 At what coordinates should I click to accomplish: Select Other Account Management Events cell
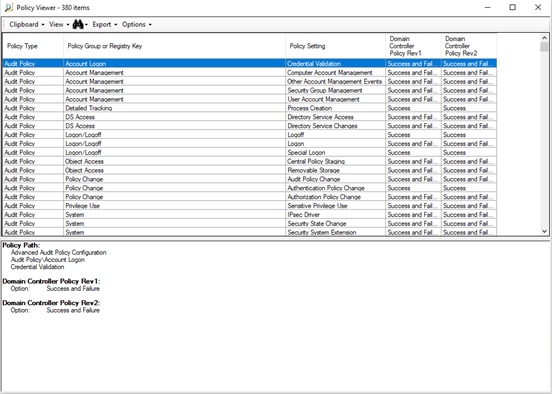[335, 81]
